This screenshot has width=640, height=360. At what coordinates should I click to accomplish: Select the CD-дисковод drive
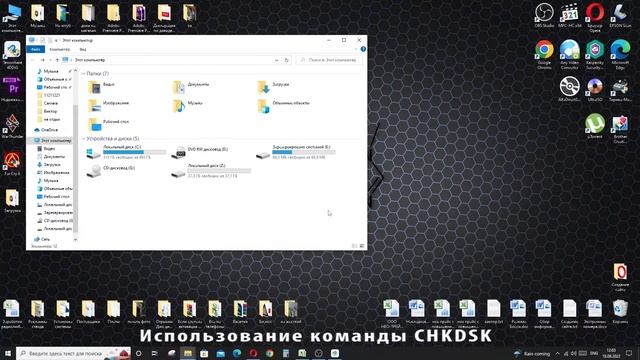(111, 171)
